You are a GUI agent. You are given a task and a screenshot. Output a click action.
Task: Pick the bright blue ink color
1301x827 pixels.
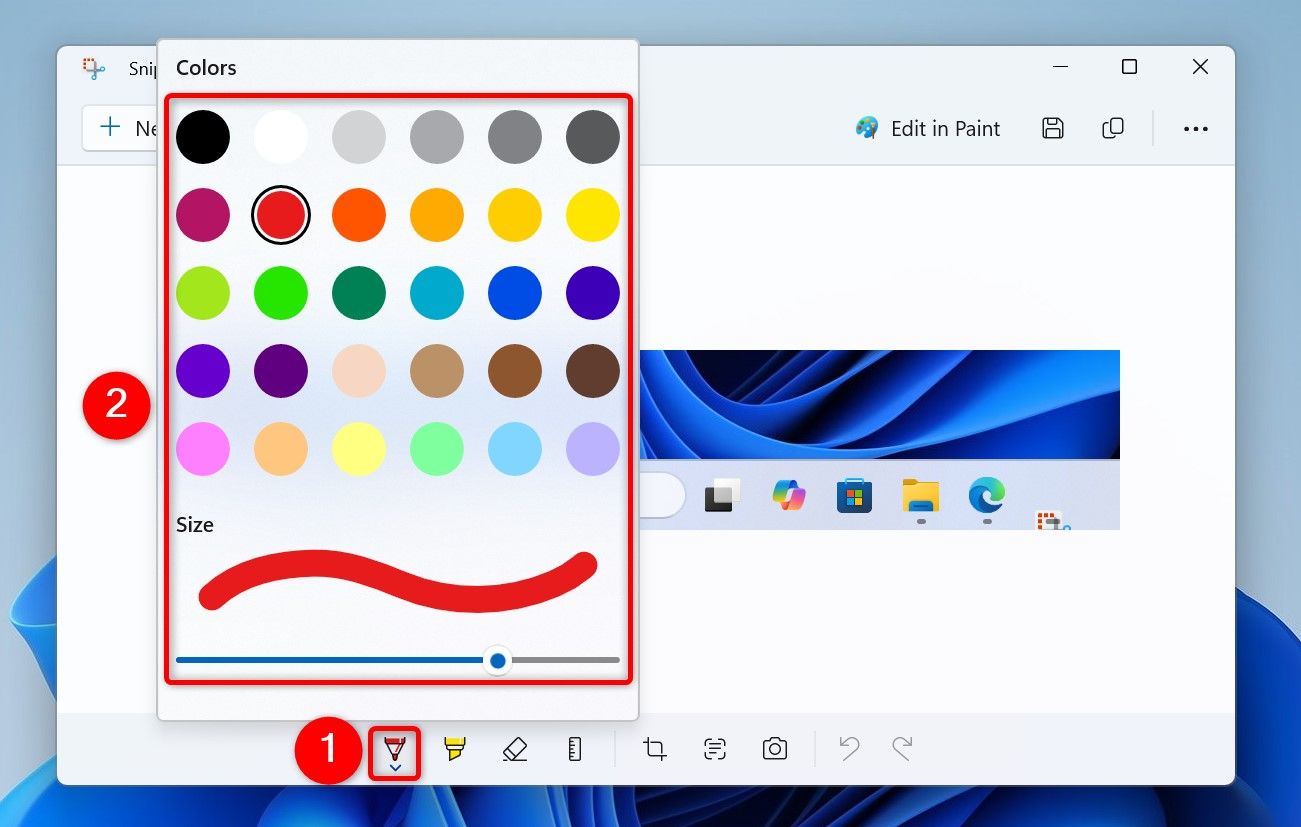515,293
